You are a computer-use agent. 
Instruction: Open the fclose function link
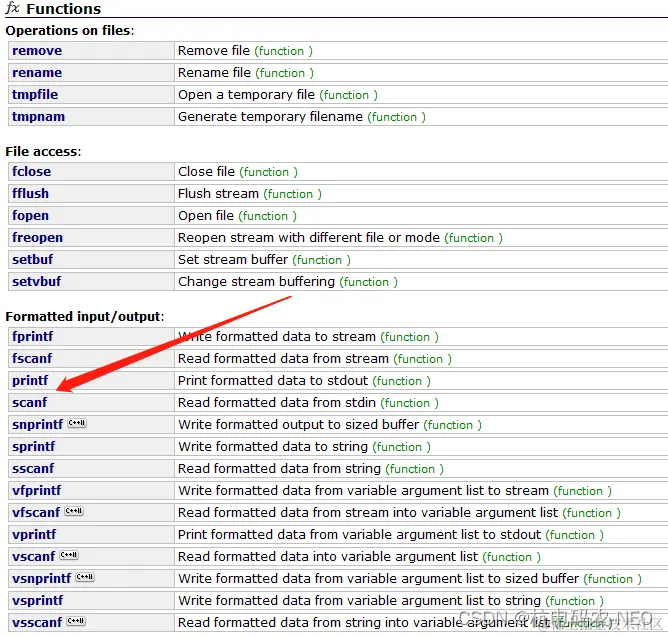click(32, 172)
